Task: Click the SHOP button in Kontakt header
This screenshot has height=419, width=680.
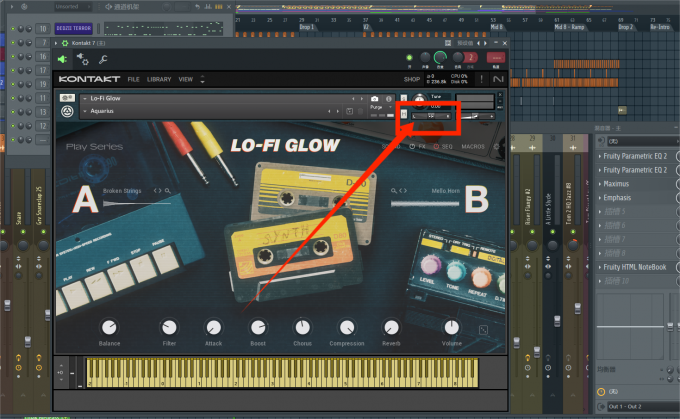Action: (412, 79)
